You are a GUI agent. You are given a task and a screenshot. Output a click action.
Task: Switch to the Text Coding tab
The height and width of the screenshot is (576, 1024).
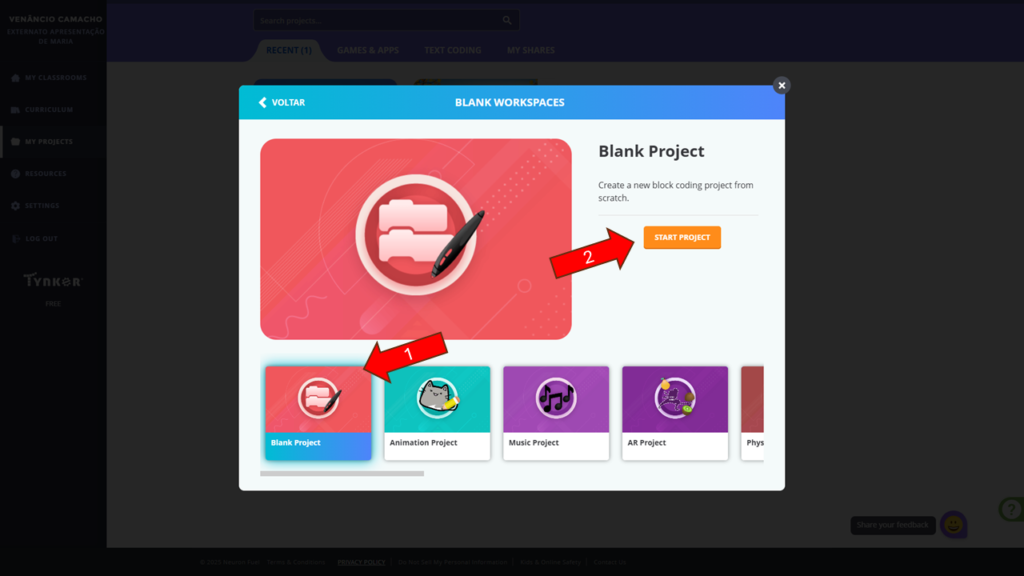453,50
